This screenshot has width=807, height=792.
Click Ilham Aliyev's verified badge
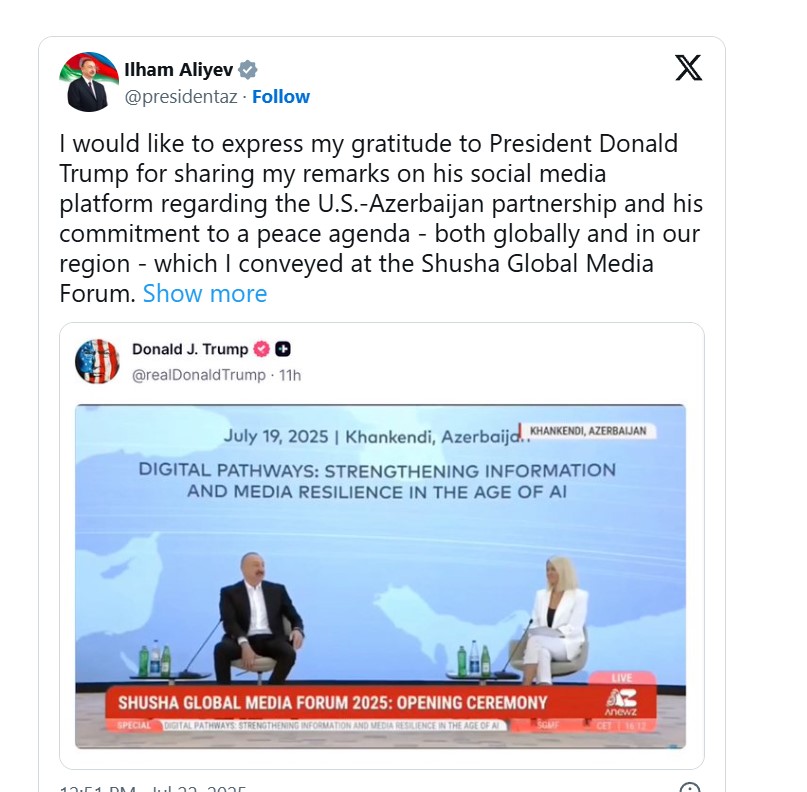click(x=248, y=70)
